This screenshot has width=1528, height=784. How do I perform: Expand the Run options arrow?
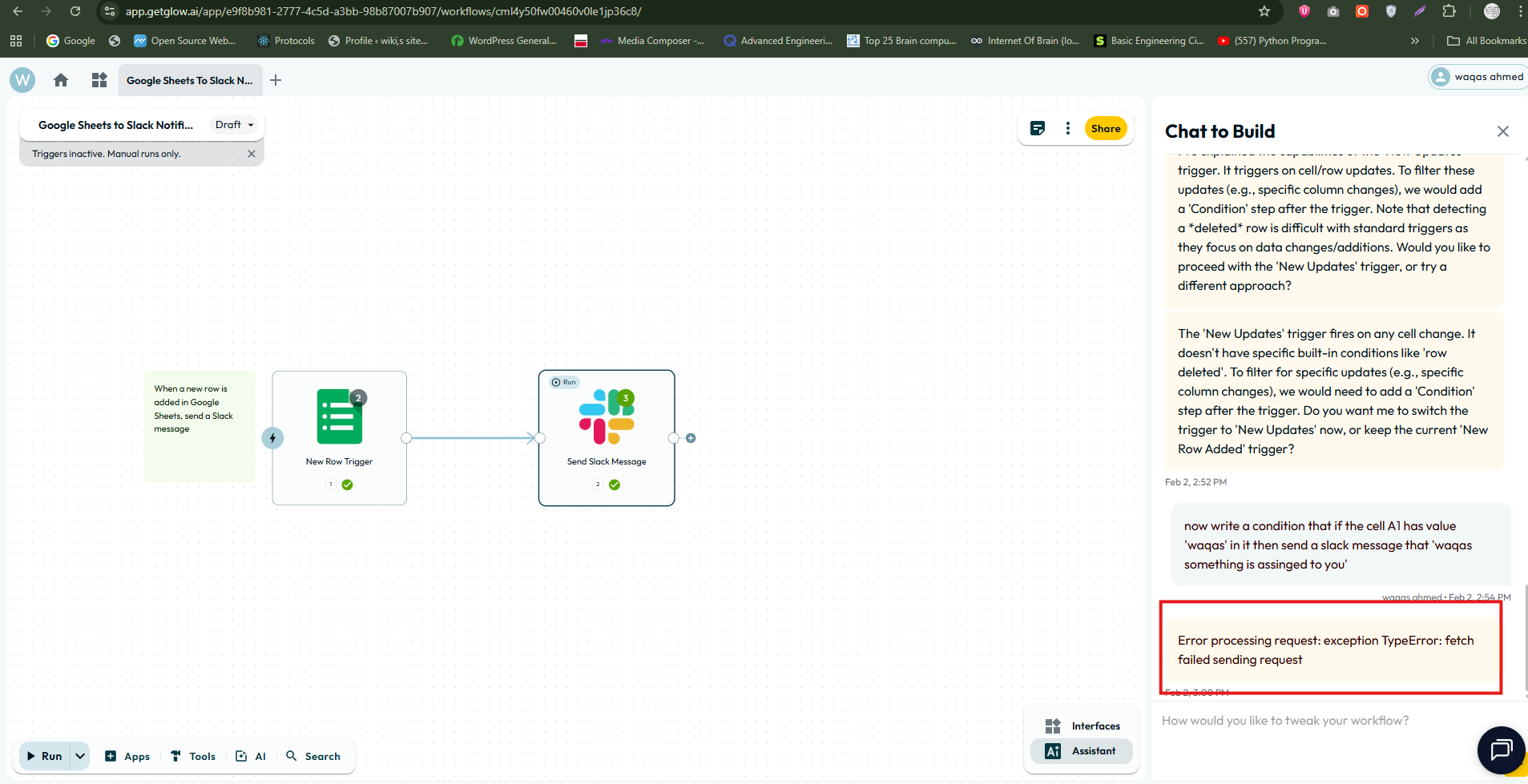pyautogui.click(x=80, y=756)
